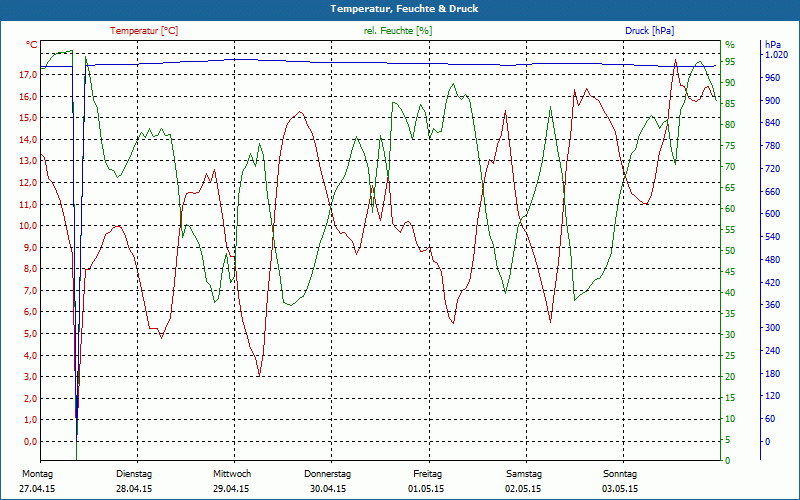Click the 'Sonntag' day label
The image size is (800, 500).
click(x=620, y=474)
